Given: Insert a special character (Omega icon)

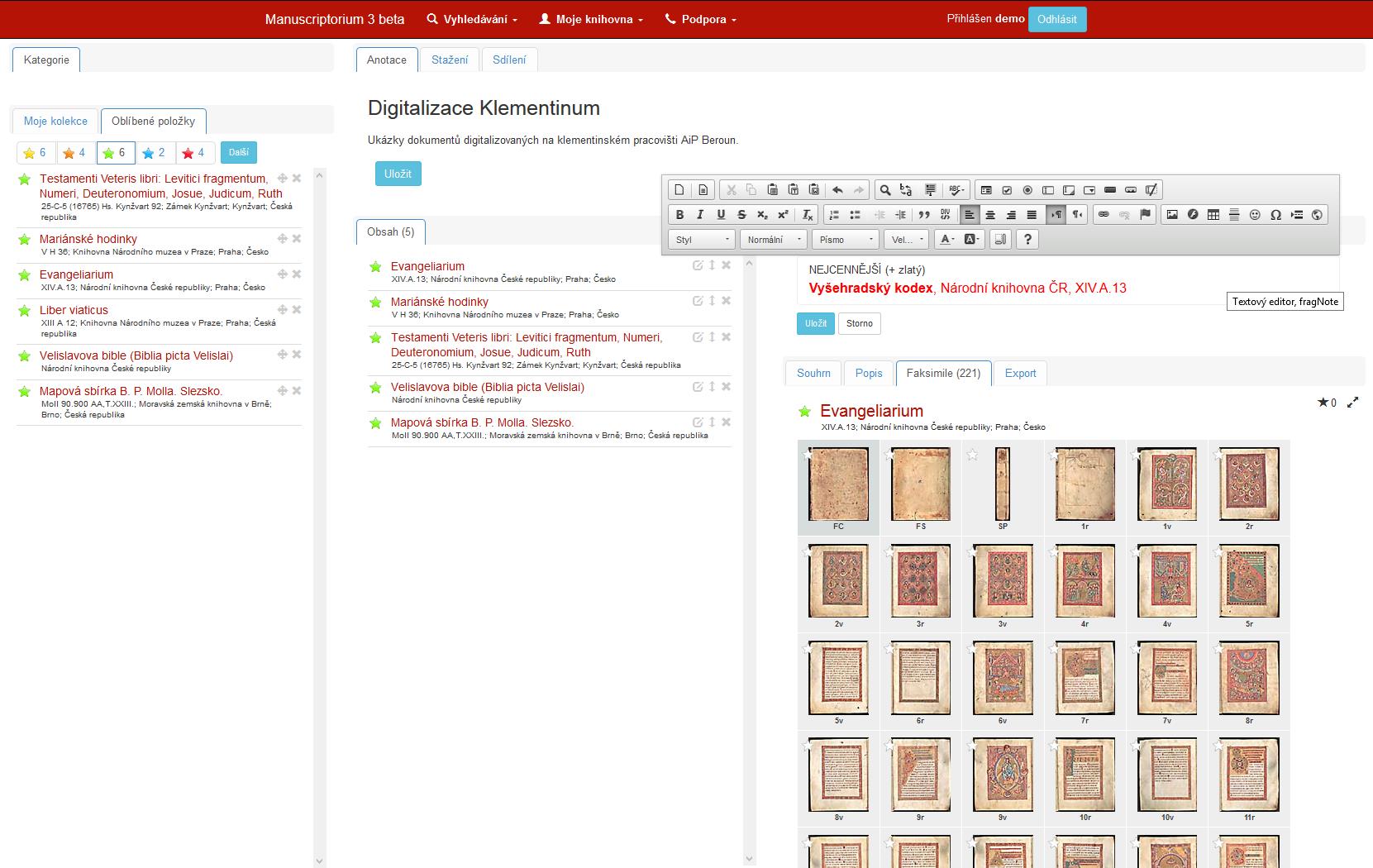Looking at the screenshot, I should 1275,214.
